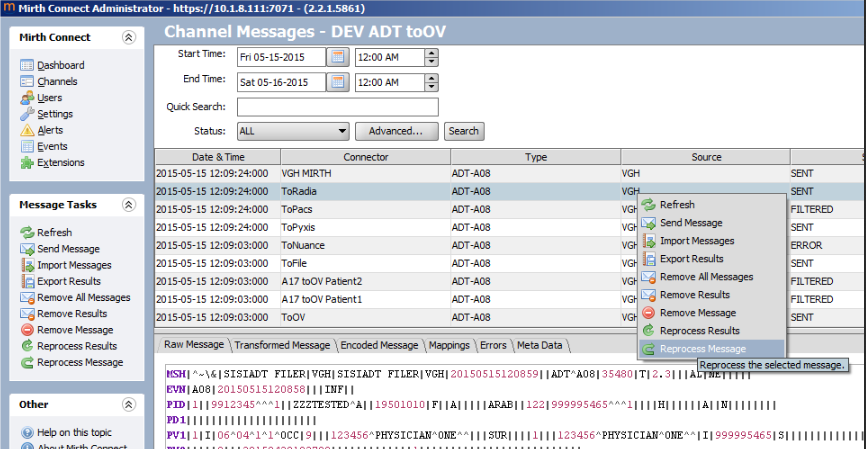Open the Users icon in Mirth Connect panel

pos(27,98)
